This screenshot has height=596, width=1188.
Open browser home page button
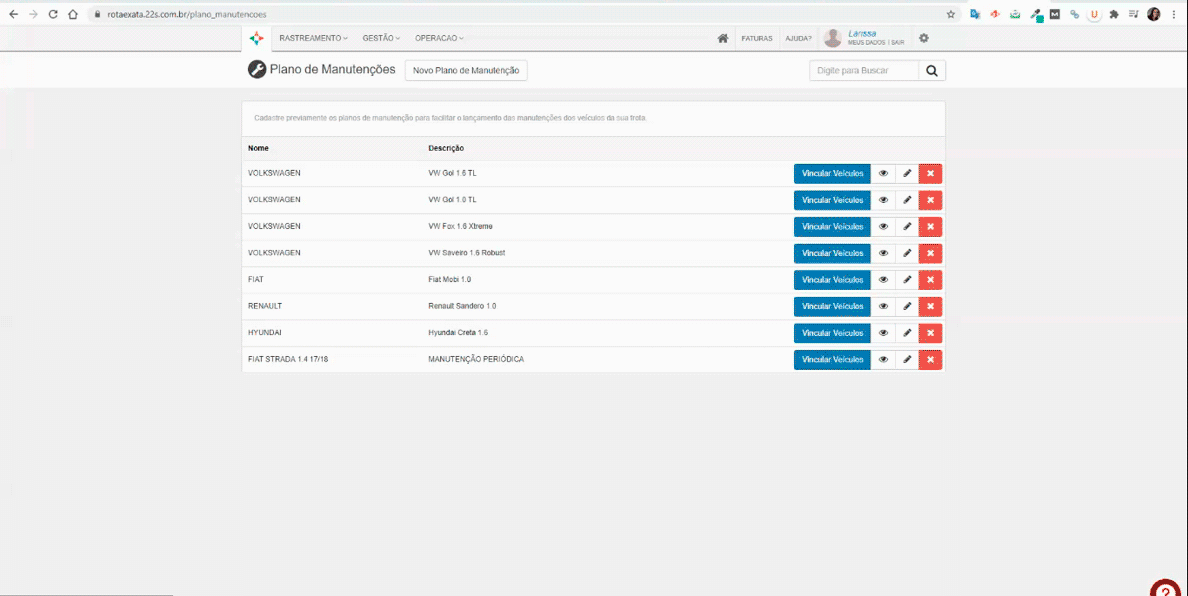73,14
